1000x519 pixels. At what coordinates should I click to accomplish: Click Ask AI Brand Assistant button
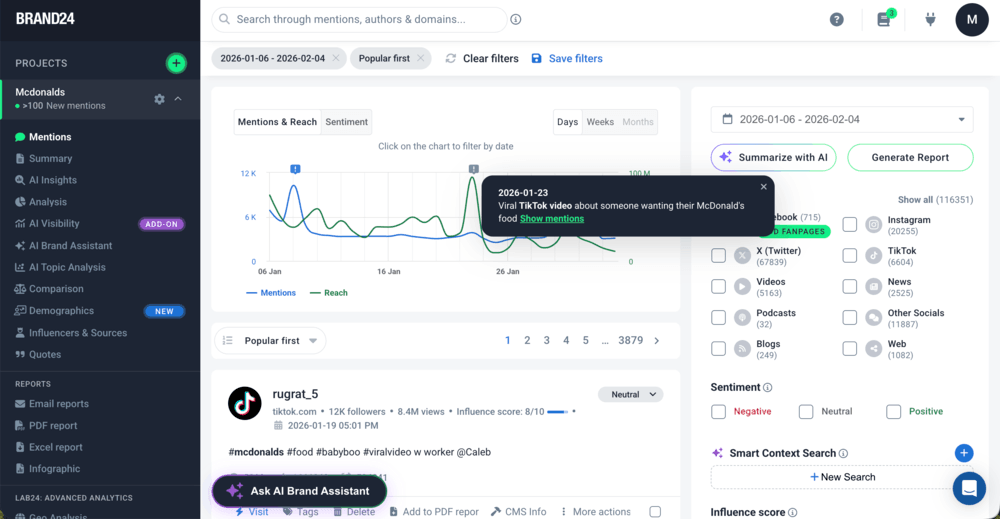click(x=299, y=491)
